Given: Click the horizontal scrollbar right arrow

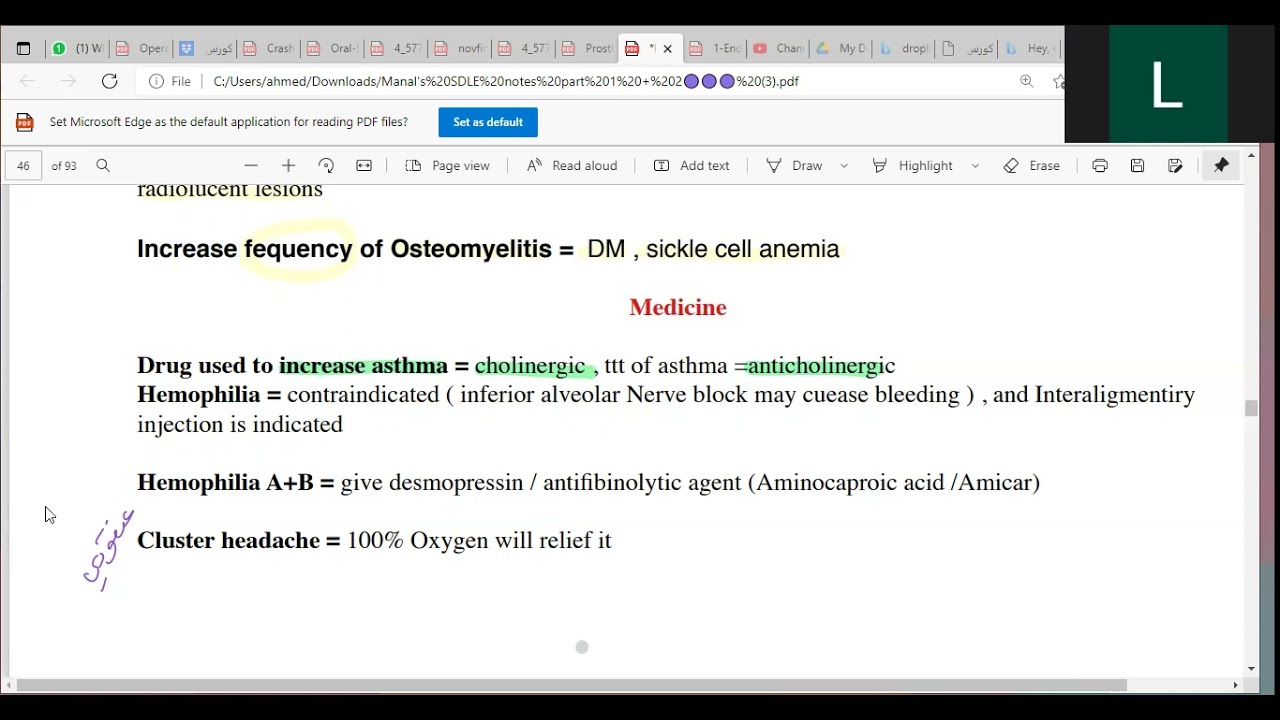Looking at the screenshot, I should point(1235,685).
